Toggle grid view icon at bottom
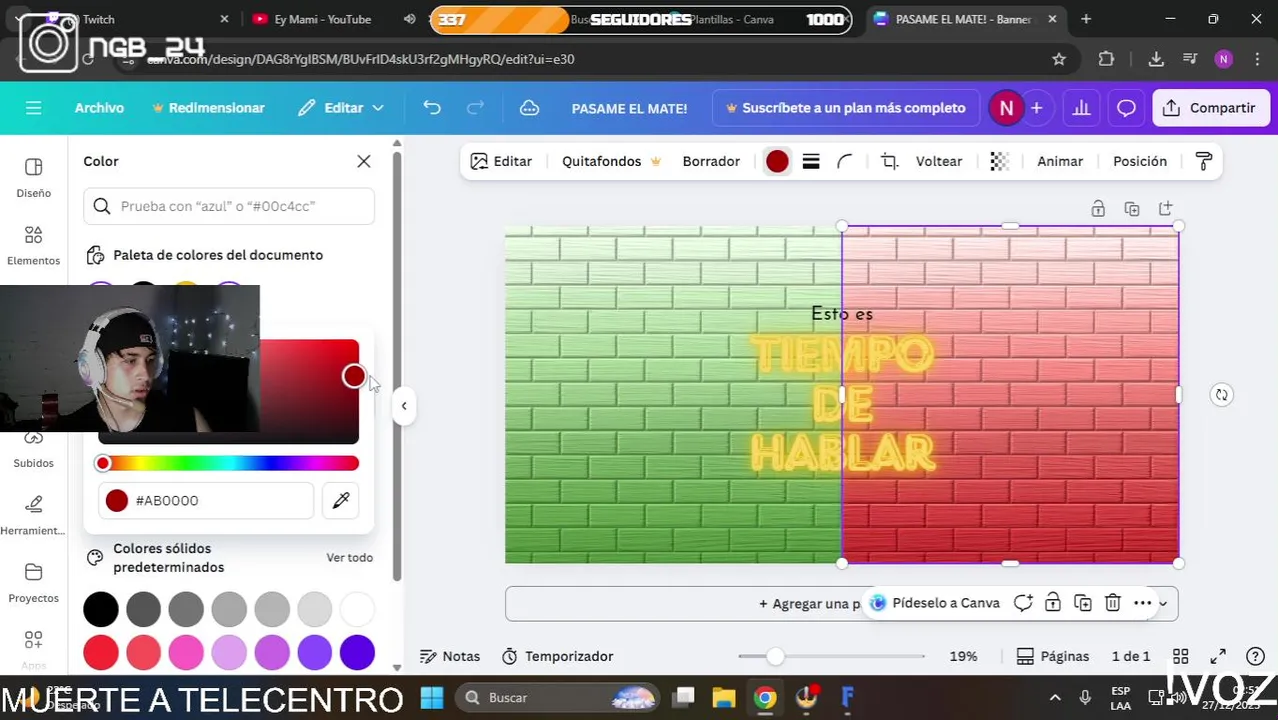This screenshot has width=1278, height=720. click(x=1181, y=656)
